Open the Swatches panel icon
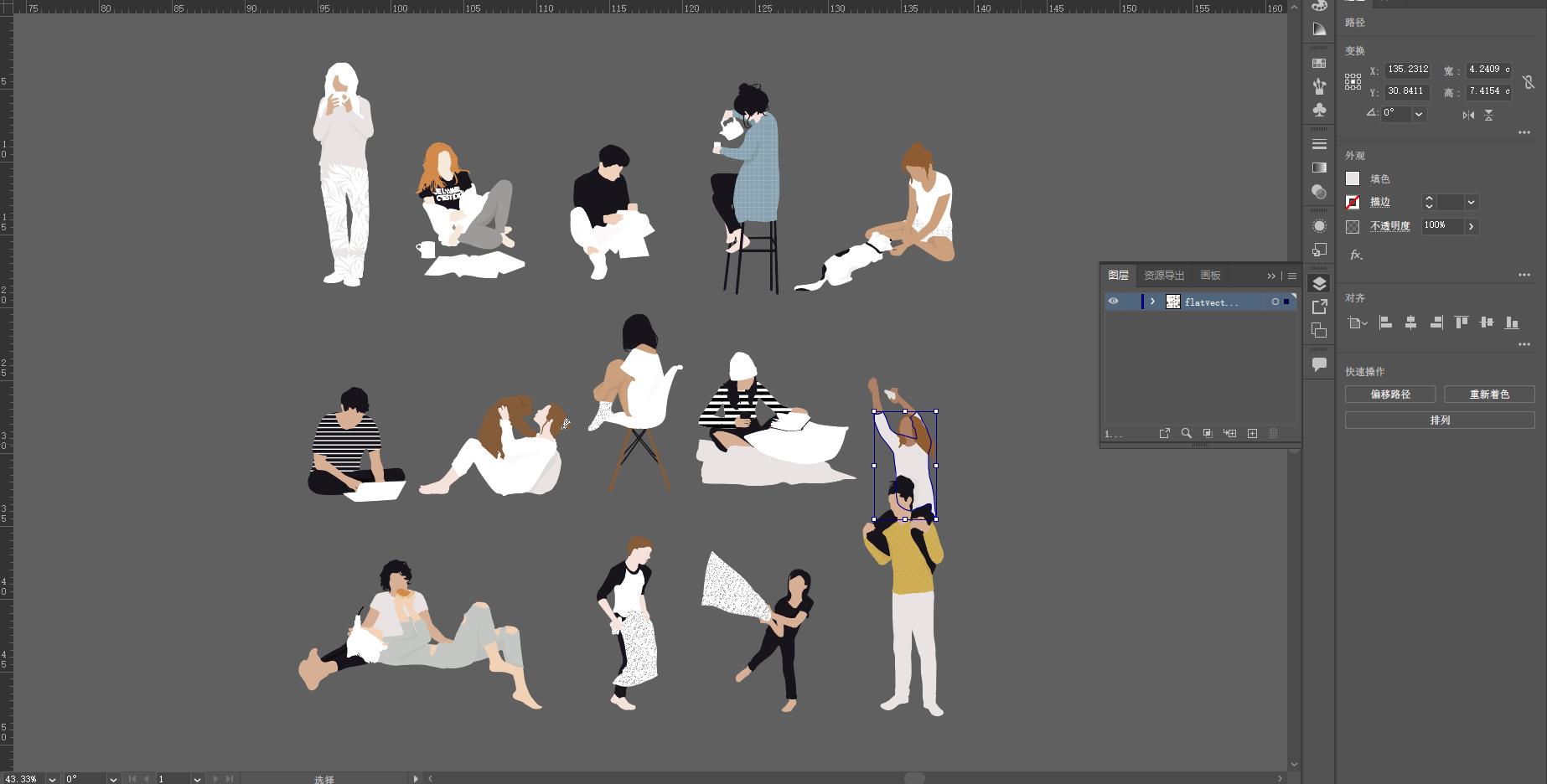 pos(1319,63)
